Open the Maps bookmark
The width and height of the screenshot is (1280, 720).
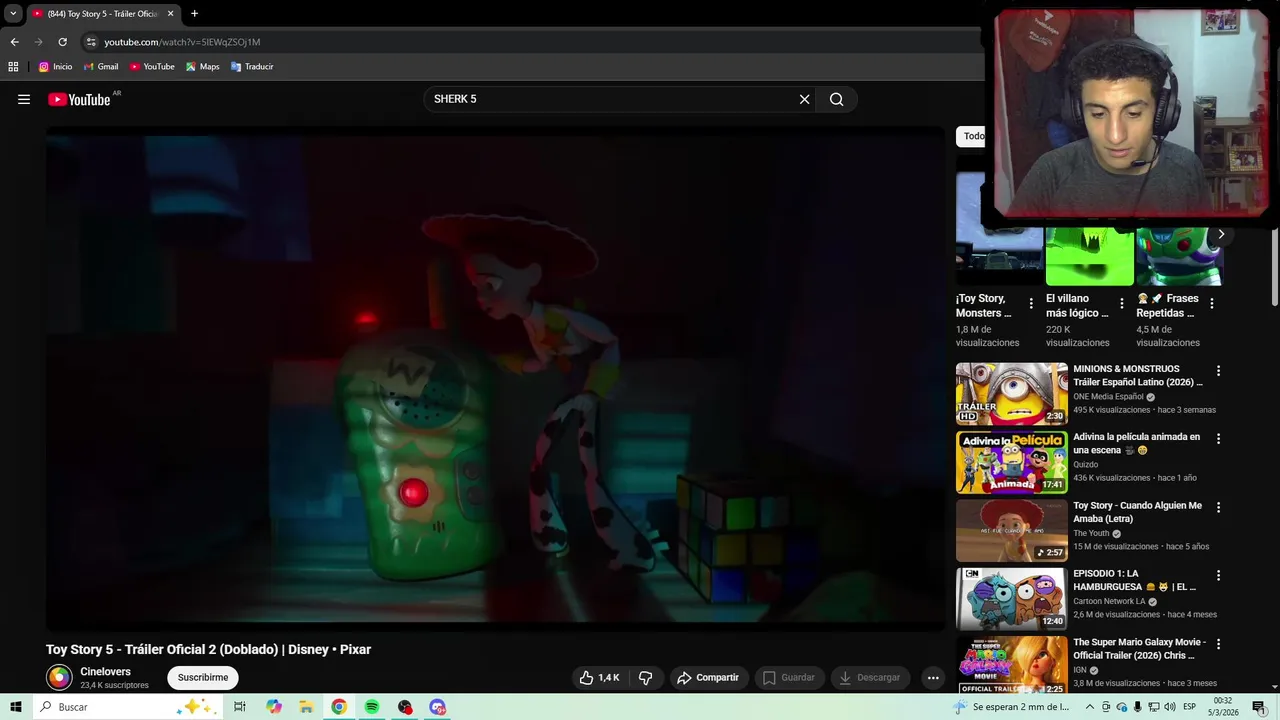click(202, 67)
